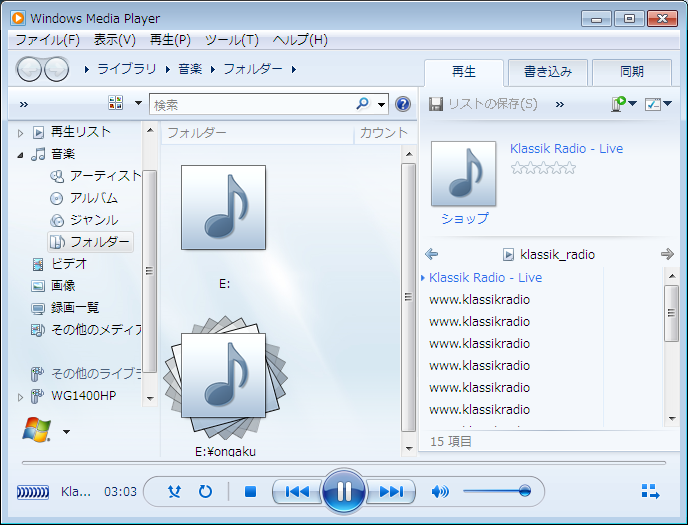This screenshot has width=688, height=525.
Task: Select the フォルダー library node
Action: [x=90, y=242]
